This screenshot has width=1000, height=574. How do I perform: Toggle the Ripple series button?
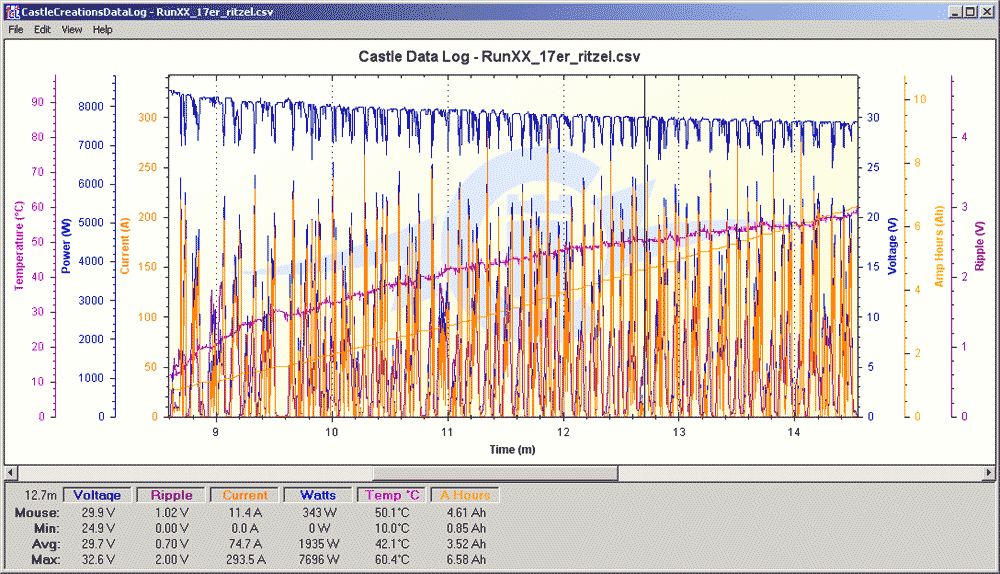point(172,495)
